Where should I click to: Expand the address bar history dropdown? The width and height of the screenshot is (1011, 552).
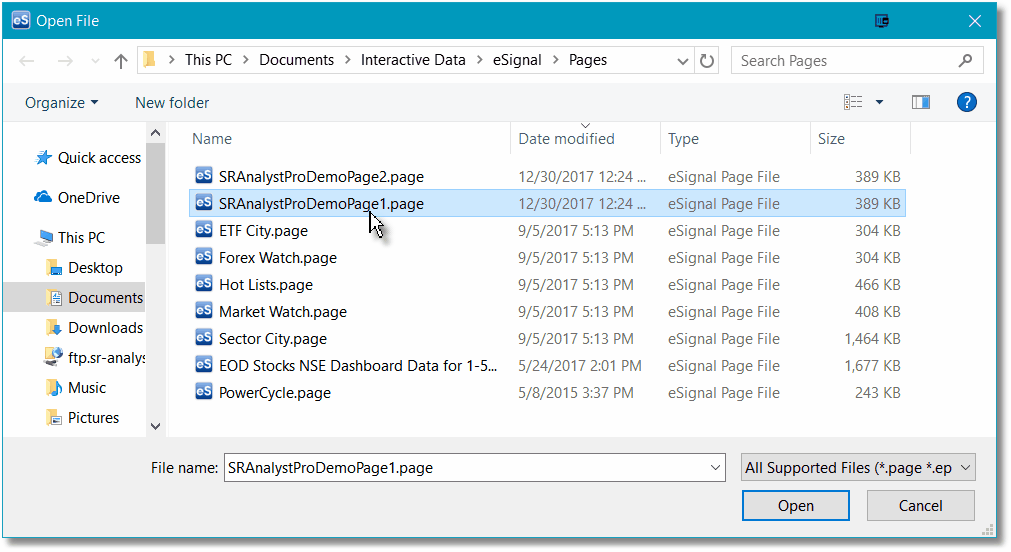pos(682,61)
